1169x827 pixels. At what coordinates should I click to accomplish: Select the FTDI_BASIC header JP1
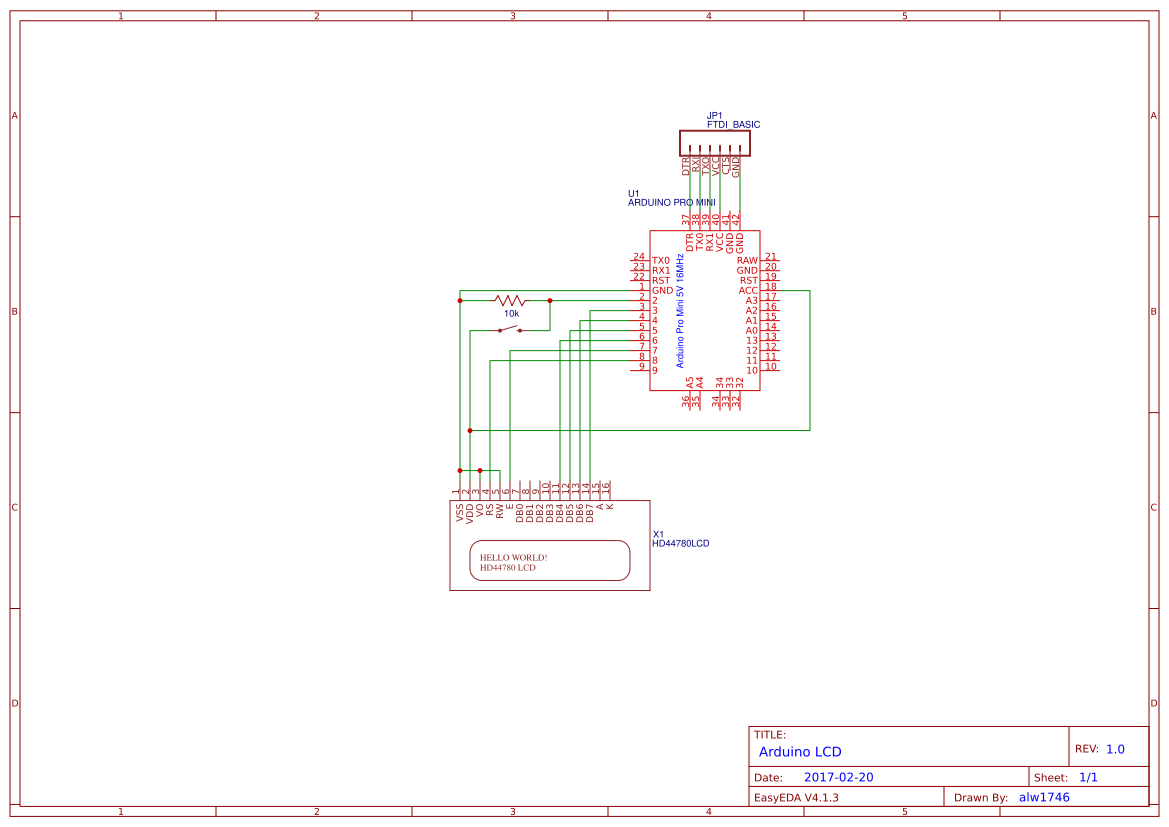point(715,143)
